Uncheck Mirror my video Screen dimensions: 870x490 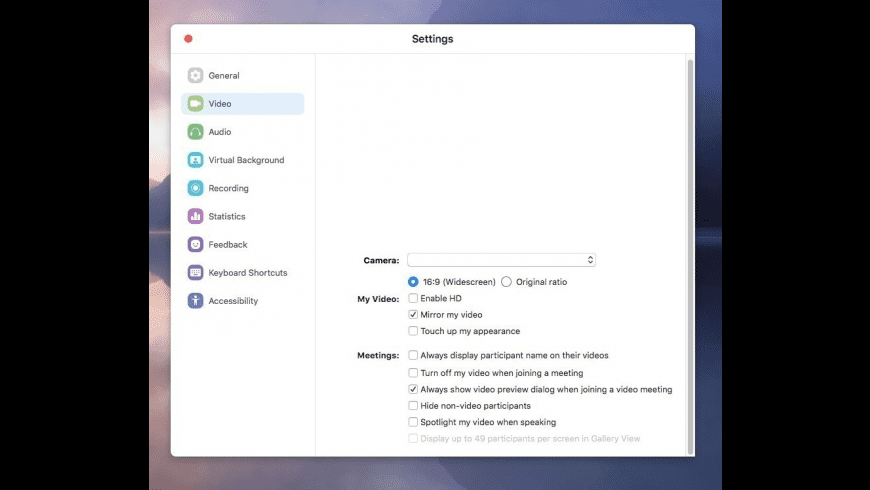[413, 315]
